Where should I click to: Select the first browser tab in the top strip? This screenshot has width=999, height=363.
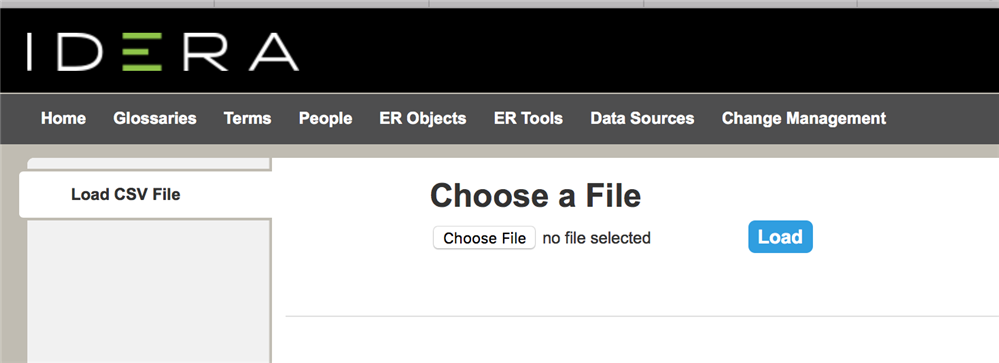107,3
